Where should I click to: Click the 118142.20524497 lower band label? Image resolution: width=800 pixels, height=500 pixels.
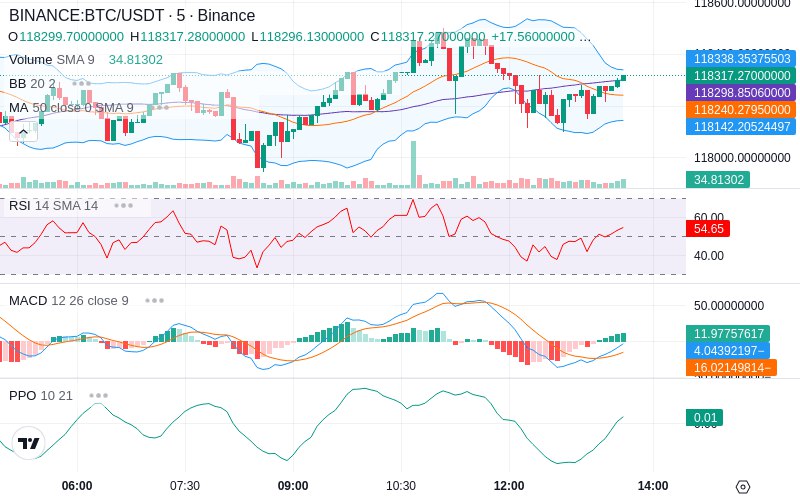click(x=741, y=127)
